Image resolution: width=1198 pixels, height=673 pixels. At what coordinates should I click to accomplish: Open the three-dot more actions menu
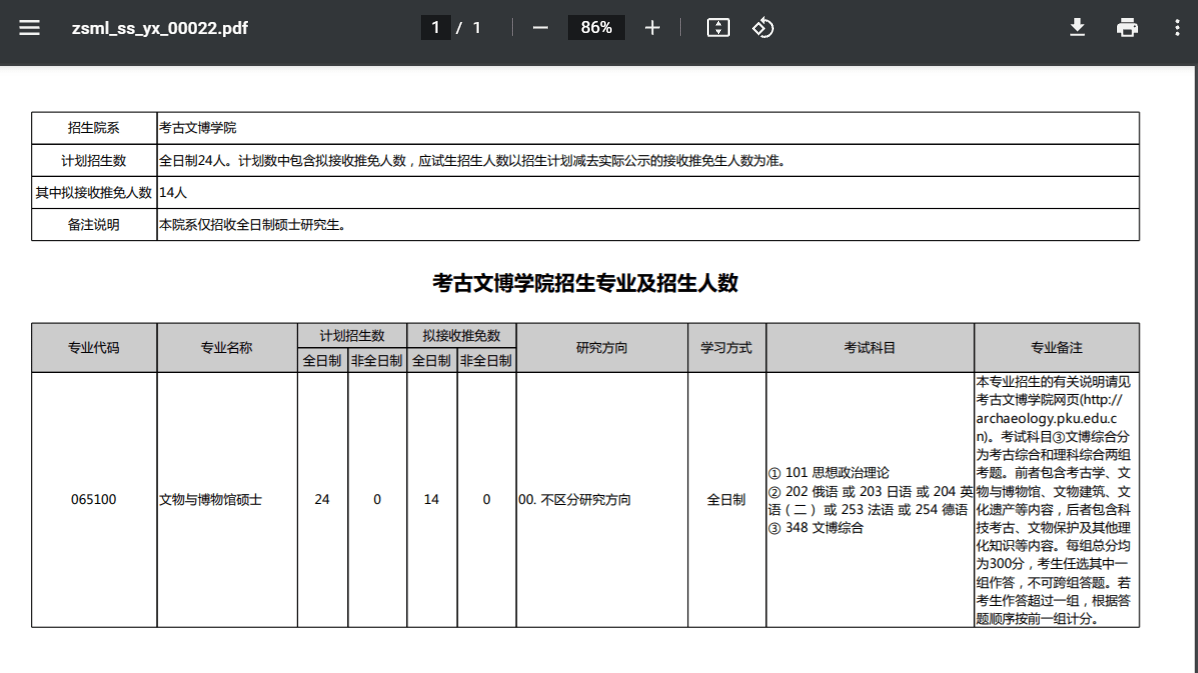1177,28
